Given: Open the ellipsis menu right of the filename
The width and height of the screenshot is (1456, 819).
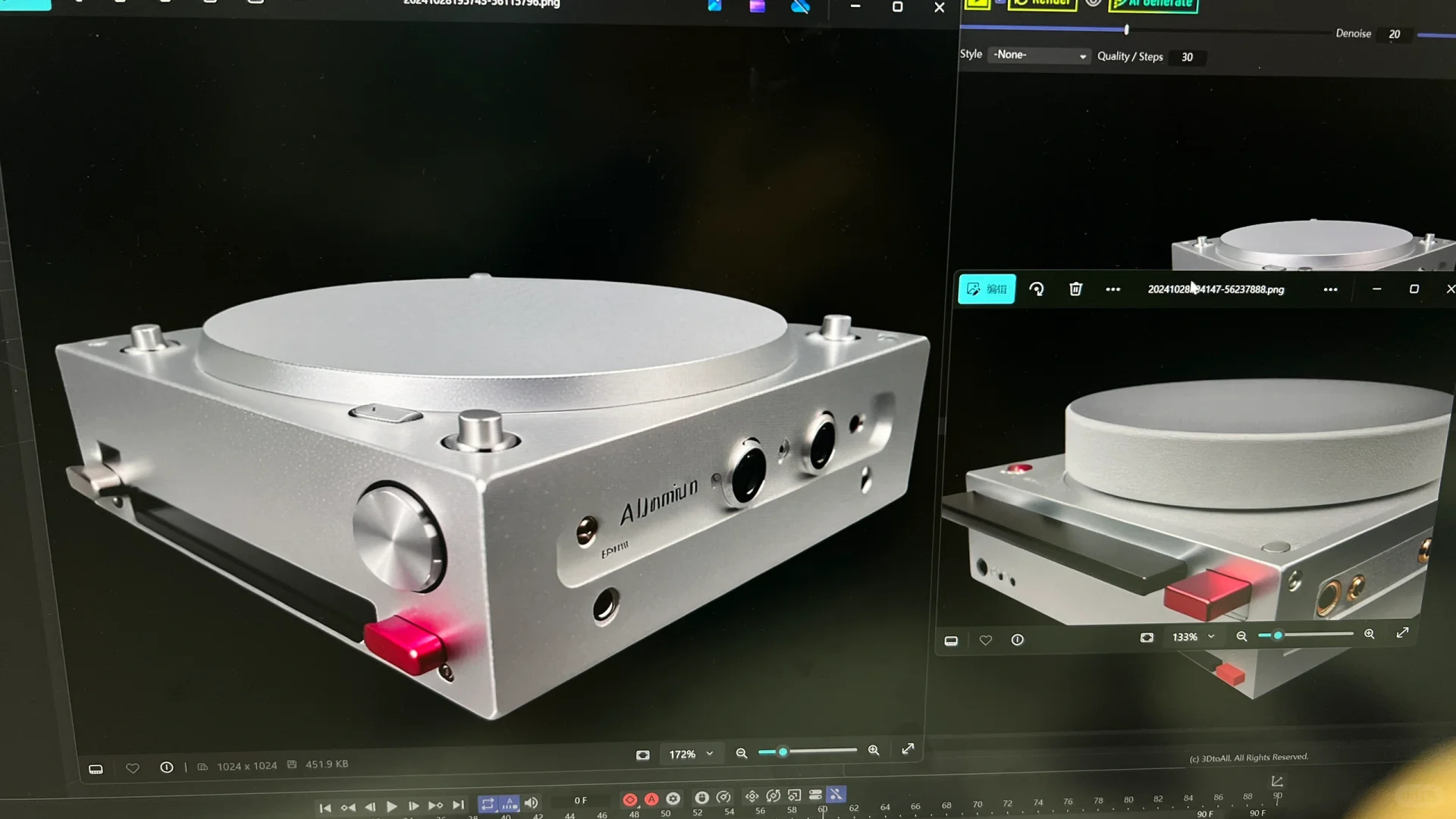Looking at the screenshot, I should point(1331,289).
